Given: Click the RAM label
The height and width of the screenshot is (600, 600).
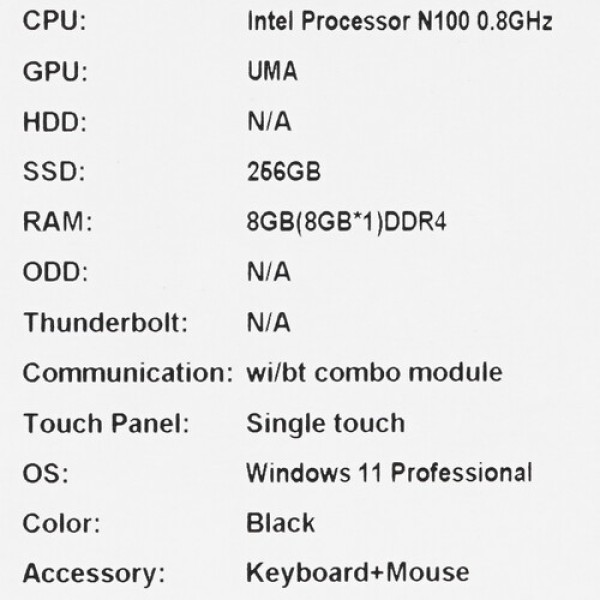Looking at the screenshot, I should pos(57,222).
